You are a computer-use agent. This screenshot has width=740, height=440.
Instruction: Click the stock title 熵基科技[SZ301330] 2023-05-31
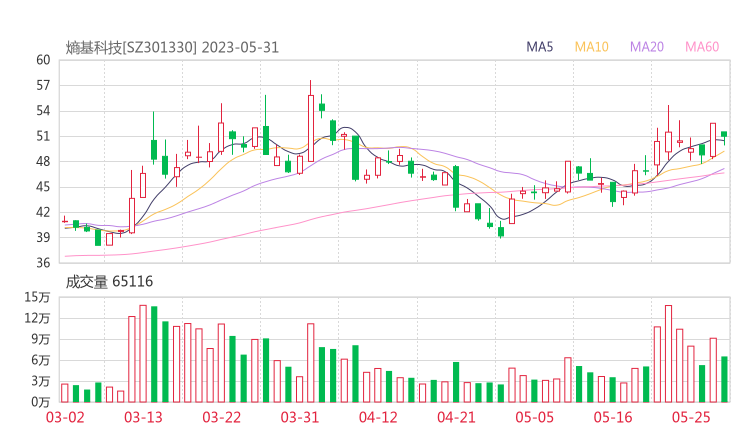pos(172,48)
